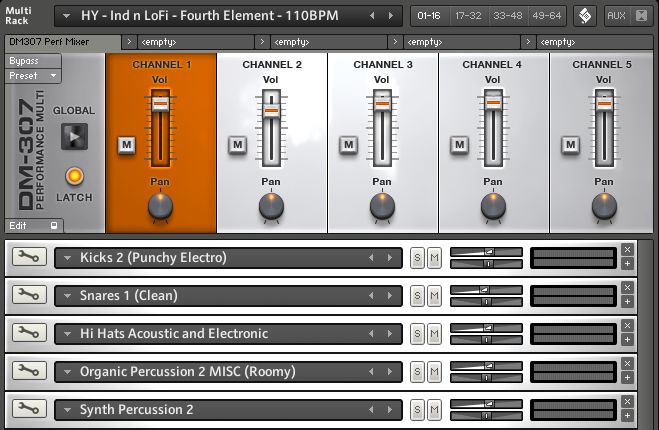Screen dimensions: 659x430
Task: Toggle the AUX button in header
Action: click(x=617, y=16)
